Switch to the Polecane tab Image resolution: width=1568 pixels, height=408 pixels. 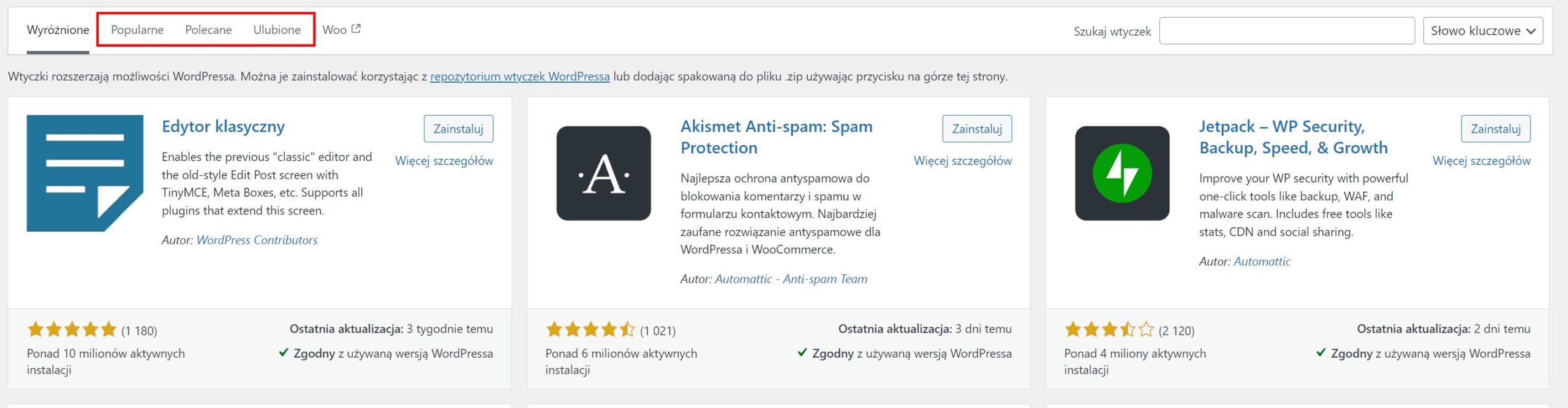[x=208, y=29]
